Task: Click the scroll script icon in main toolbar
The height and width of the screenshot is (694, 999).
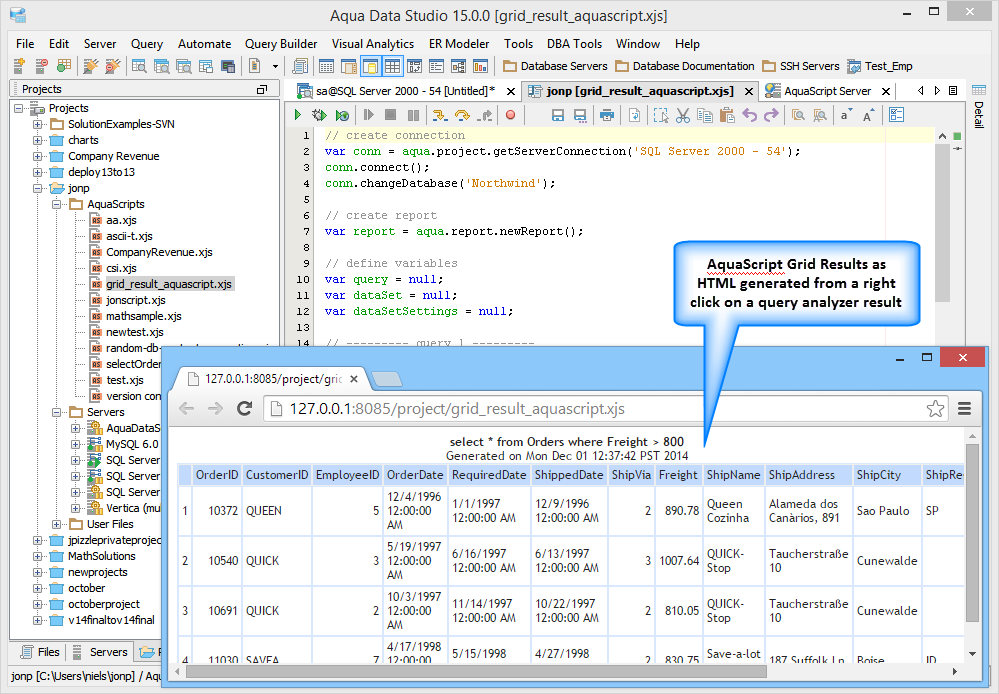Action: coord(299,66)
